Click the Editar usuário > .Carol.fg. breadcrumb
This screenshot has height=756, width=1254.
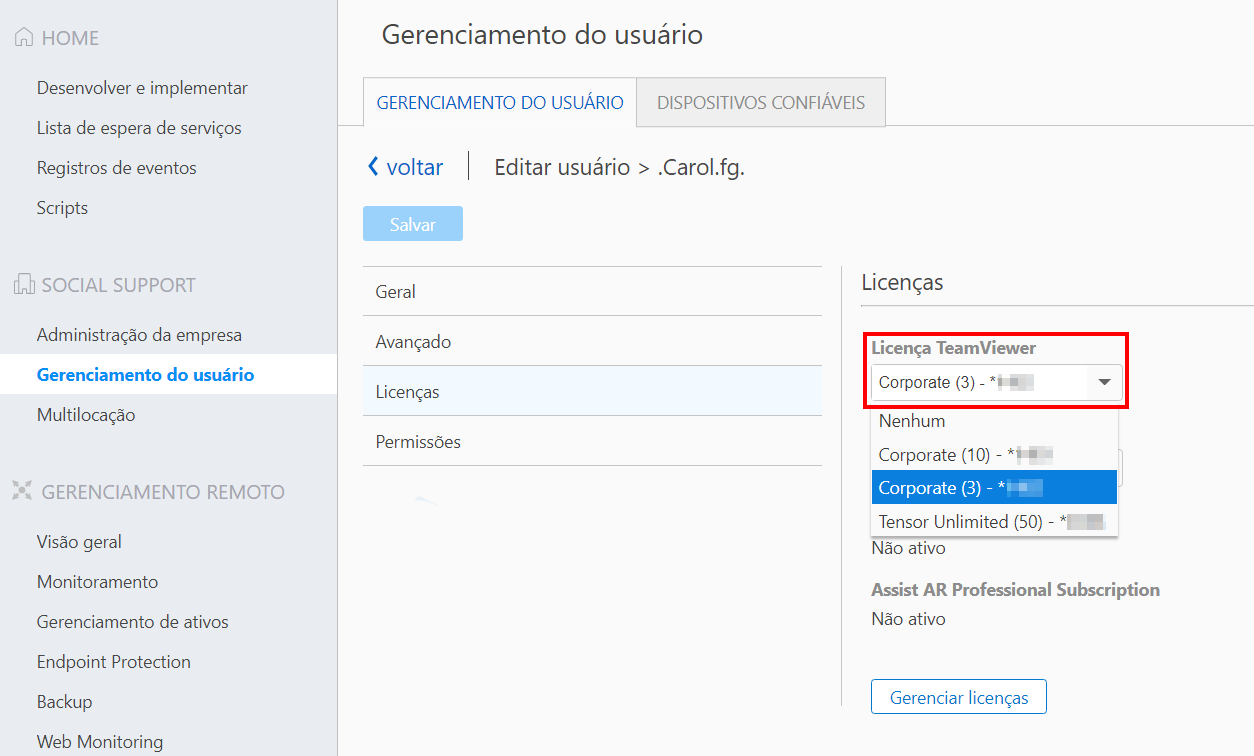620,167
